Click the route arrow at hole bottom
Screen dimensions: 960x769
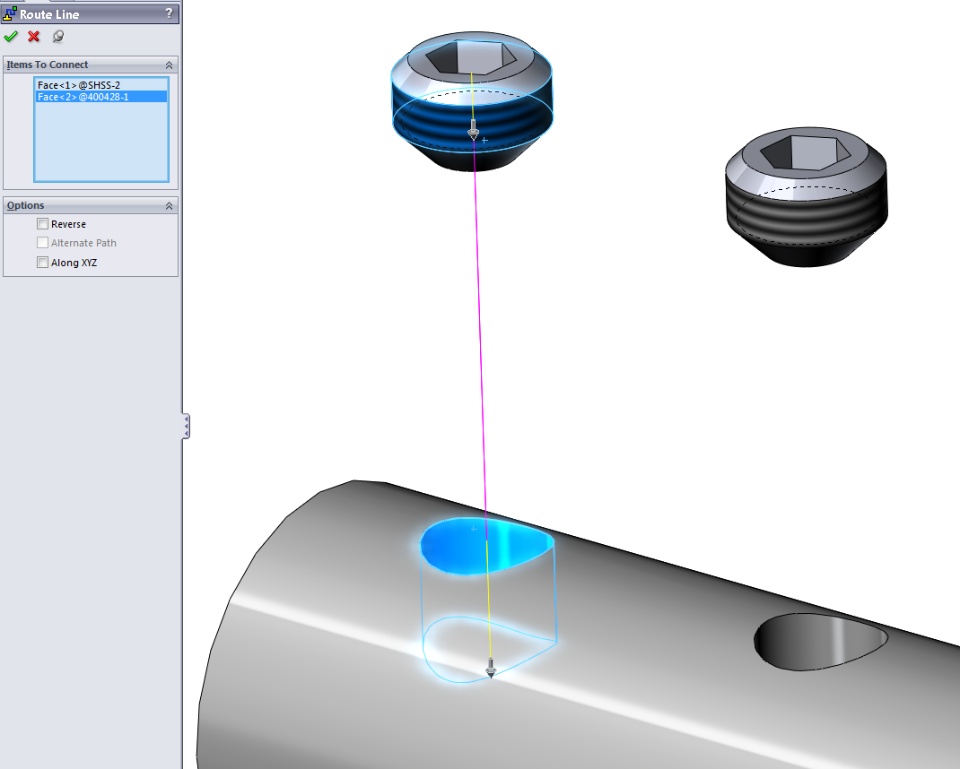(x=490, y=668)
